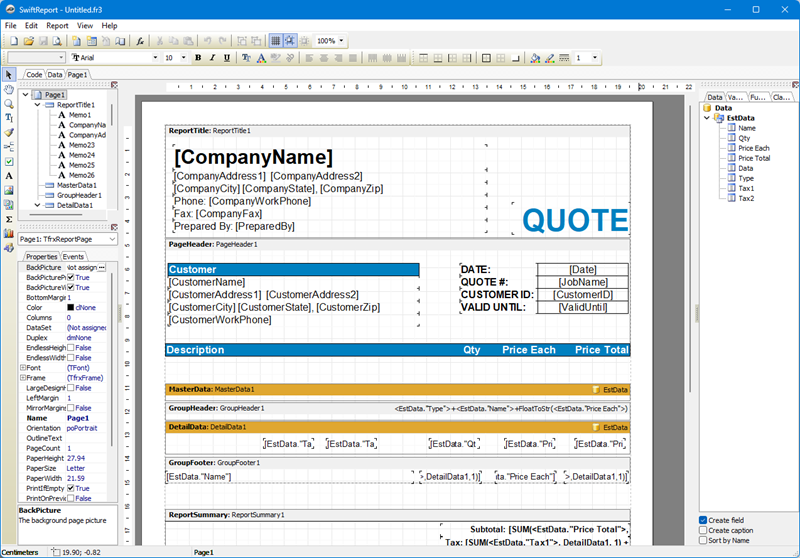The height and width of the screenshot is (558, 800).
Task: Open the Help menu
Action: [109, 26]
